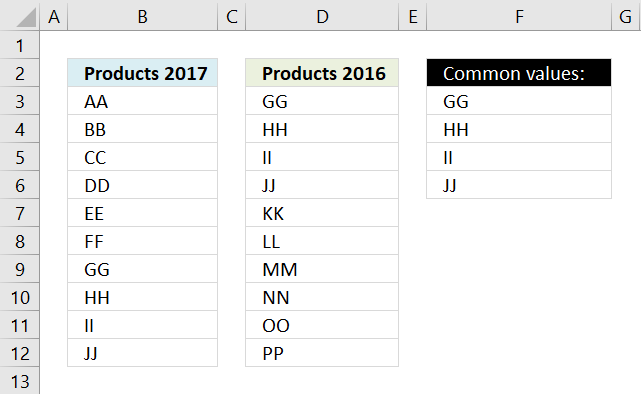Select column B header
This screenshot has height=394, width=641.
pyautogui.click(x=142, y=16)
